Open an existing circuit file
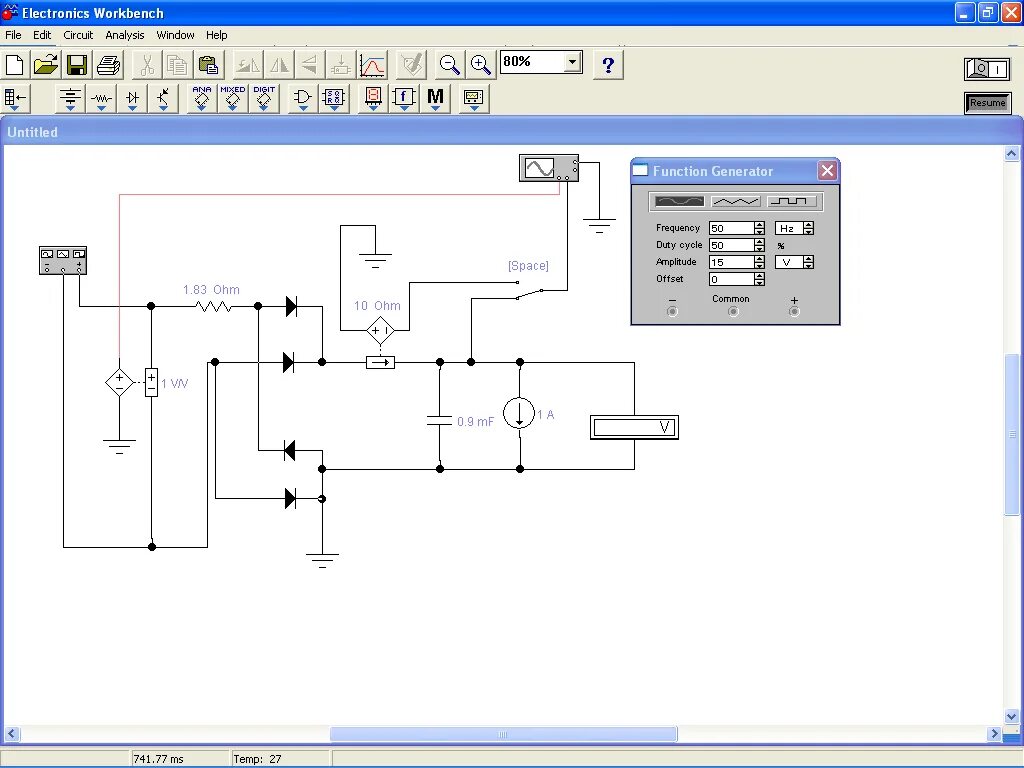The width and height of the screenshot is (1024, 768). 46,65
